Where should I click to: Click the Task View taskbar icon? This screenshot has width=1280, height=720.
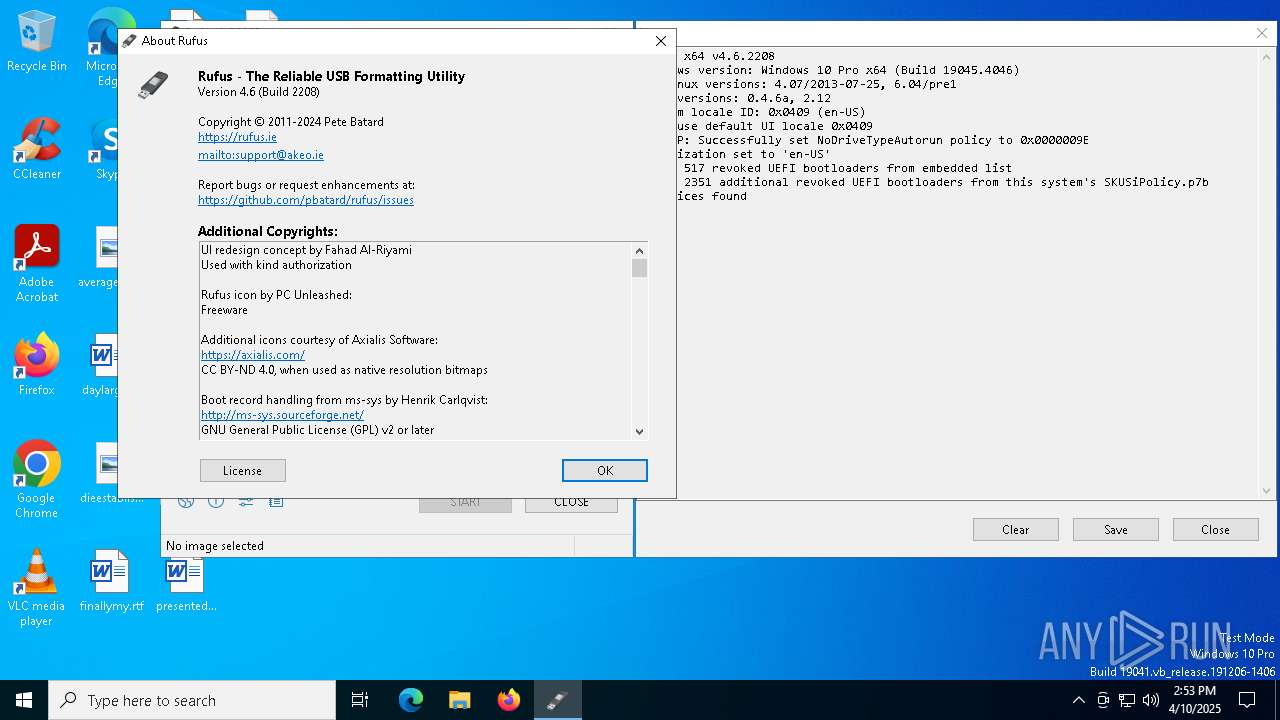pos(360,700)
